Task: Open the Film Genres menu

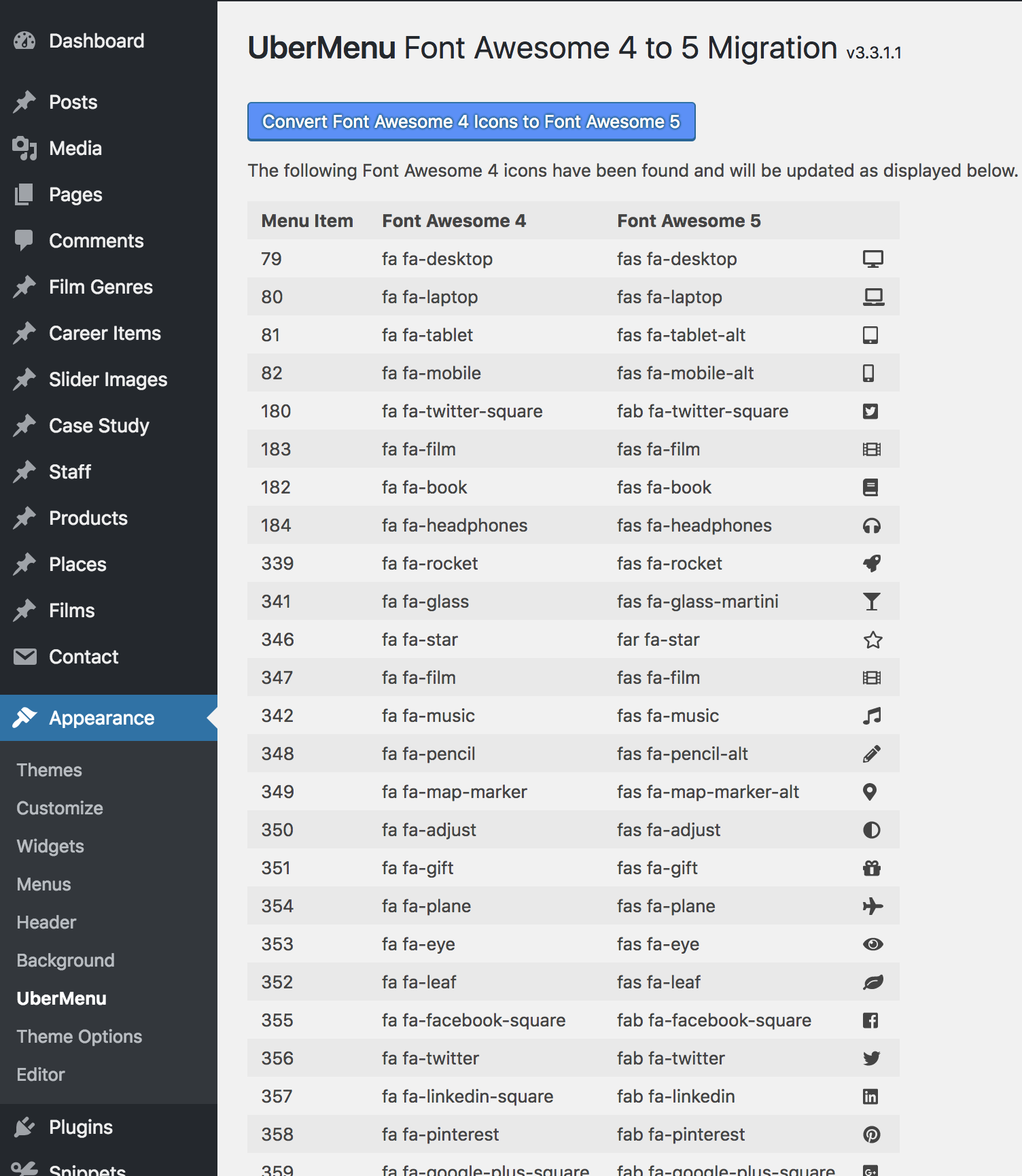Action: click(109, 287)
